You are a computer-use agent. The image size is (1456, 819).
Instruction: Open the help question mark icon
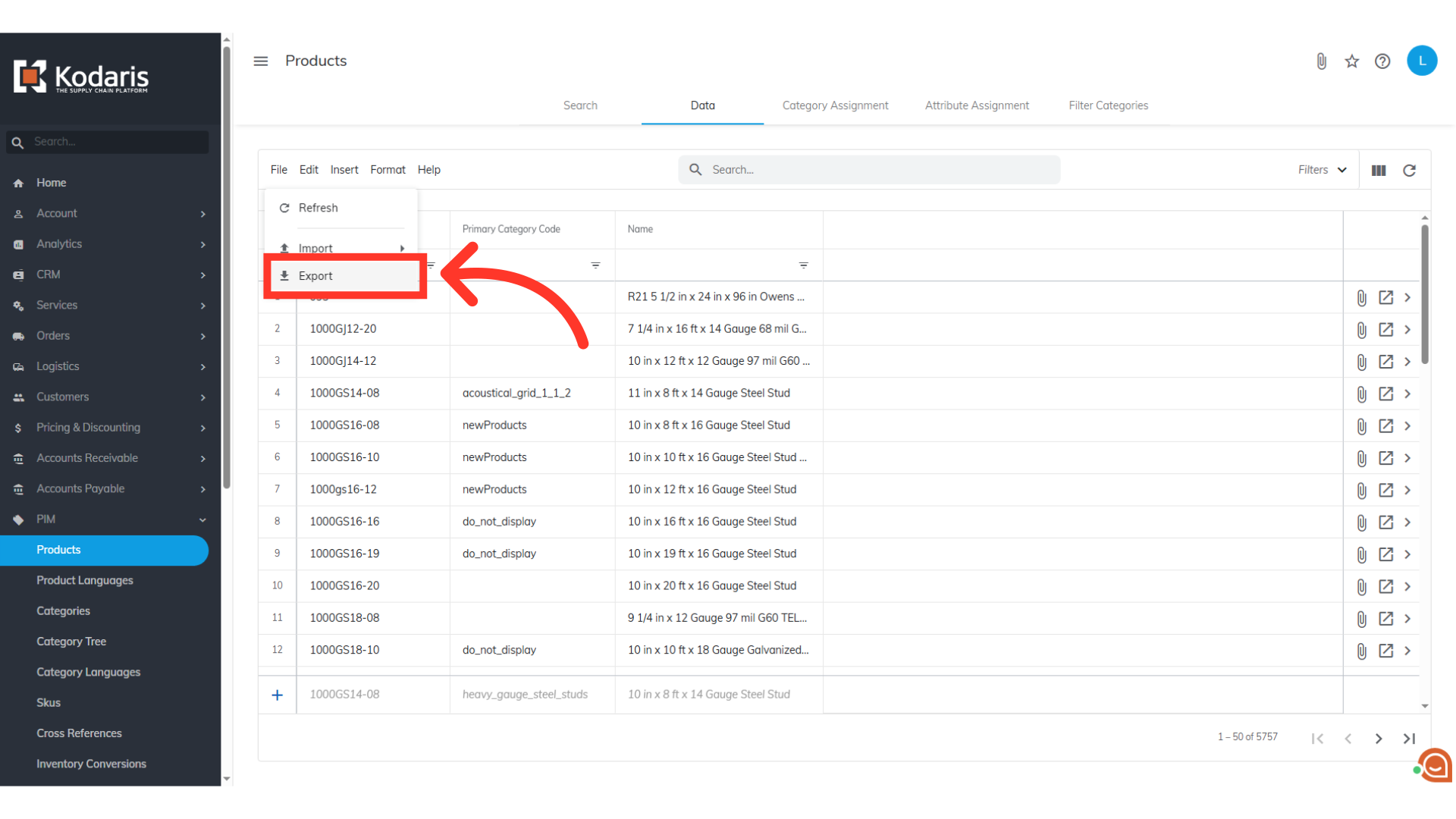(x=1382, y=61)
